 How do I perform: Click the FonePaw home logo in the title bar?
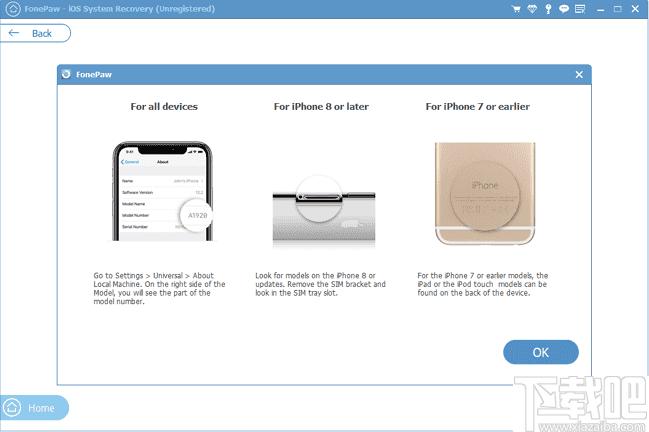(x=13, y=9)
